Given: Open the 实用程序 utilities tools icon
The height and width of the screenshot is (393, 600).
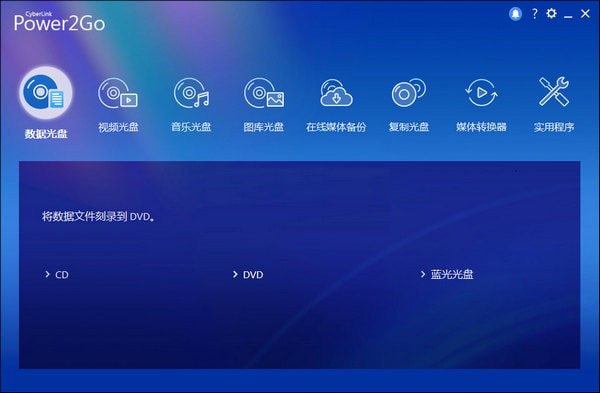Looking at the screenshot, I should [x=554, y=92].
